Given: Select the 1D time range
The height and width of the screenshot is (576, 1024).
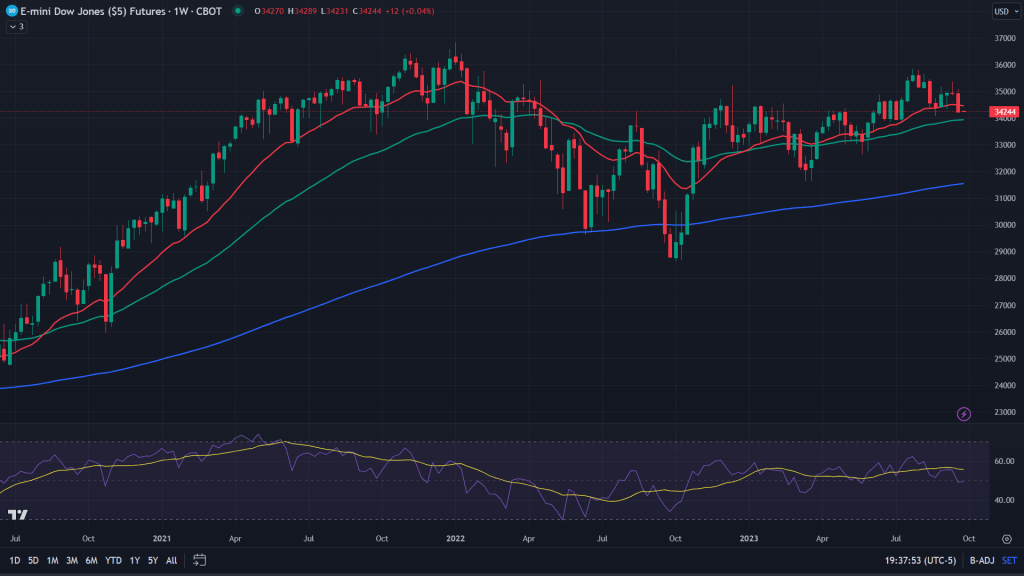Looking at the screenshot, I should [x=14, y=560].
